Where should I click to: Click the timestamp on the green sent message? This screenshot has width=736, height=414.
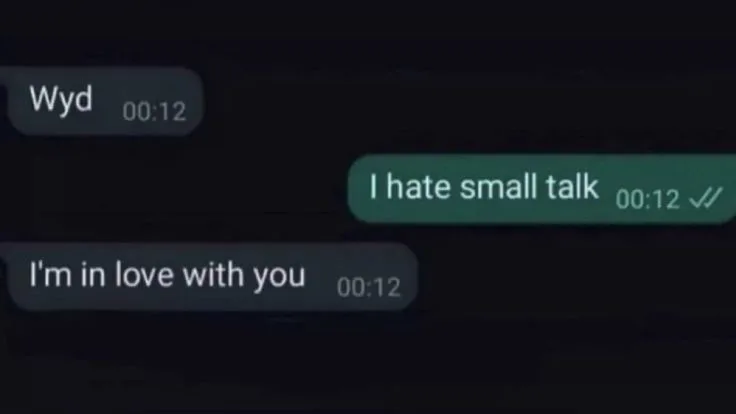click(648, 199)
